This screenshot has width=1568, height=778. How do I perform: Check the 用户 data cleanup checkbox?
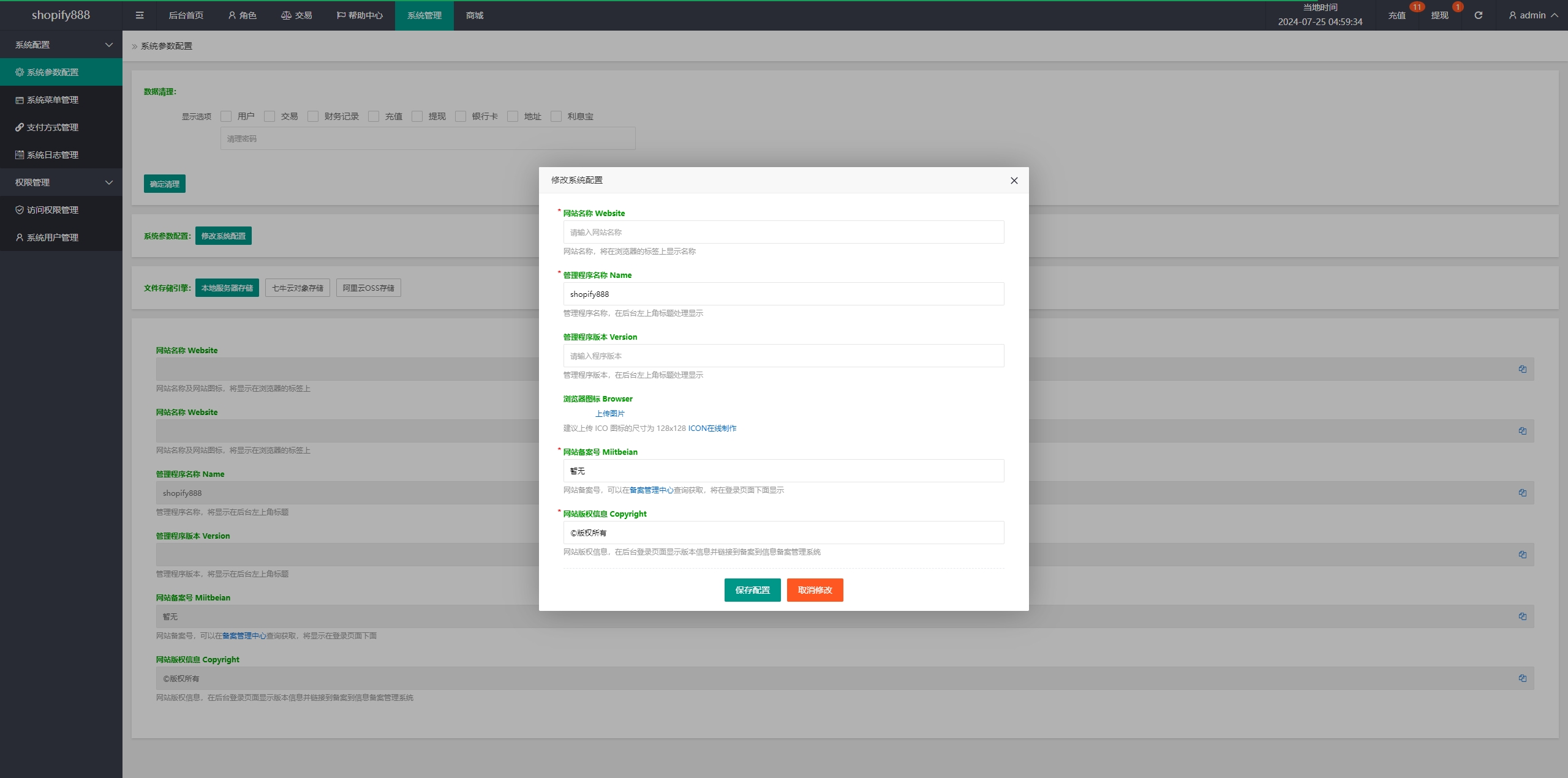point(226,116)
